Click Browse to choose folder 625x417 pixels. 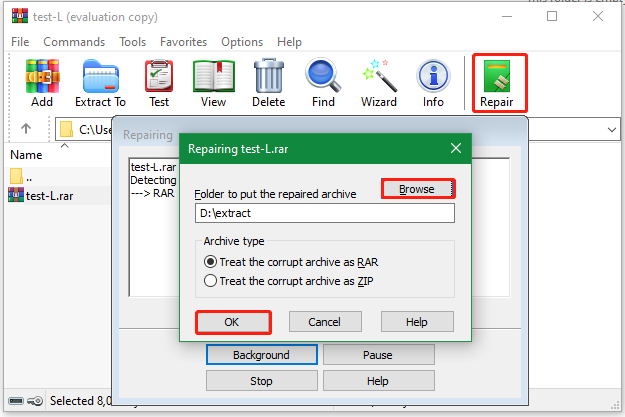tap(417, 189)
